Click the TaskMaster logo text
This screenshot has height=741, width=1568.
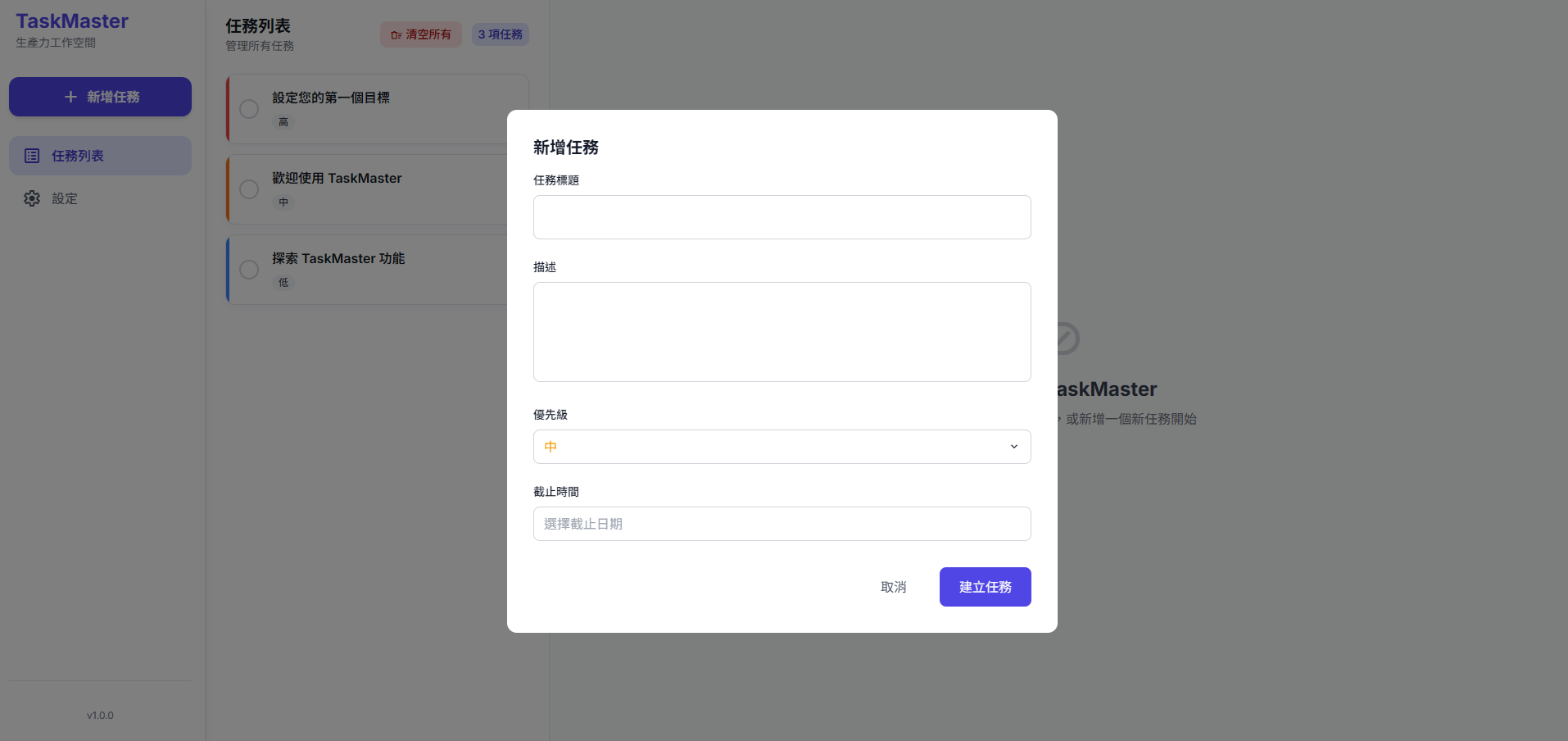[x=72, y=21]
